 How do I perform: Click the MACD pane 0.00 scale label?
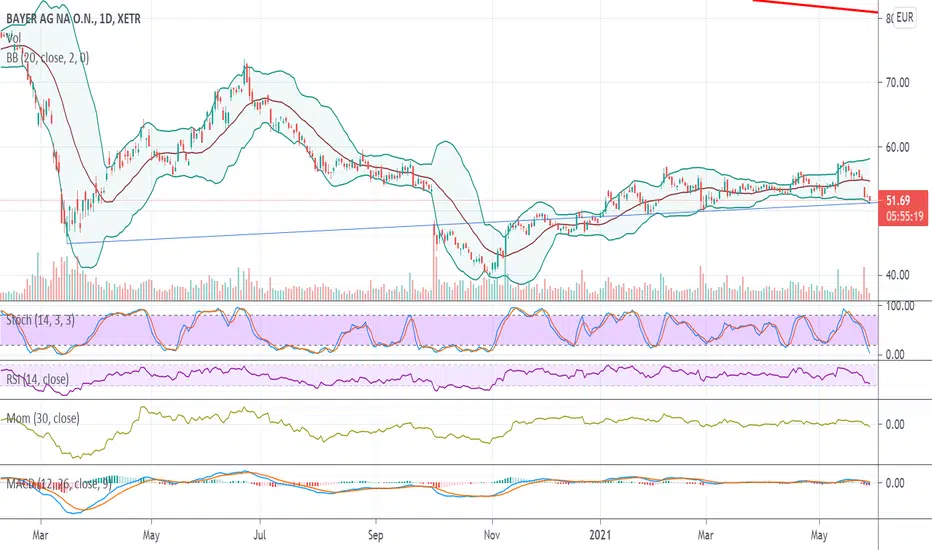click(895, 483)
